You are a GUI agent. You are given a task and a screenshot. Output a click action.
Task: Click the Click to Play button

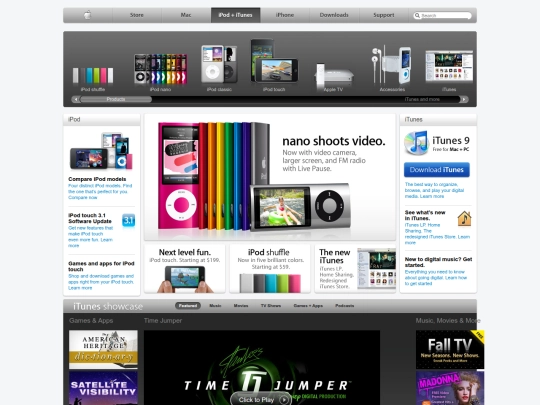point(260,399)
